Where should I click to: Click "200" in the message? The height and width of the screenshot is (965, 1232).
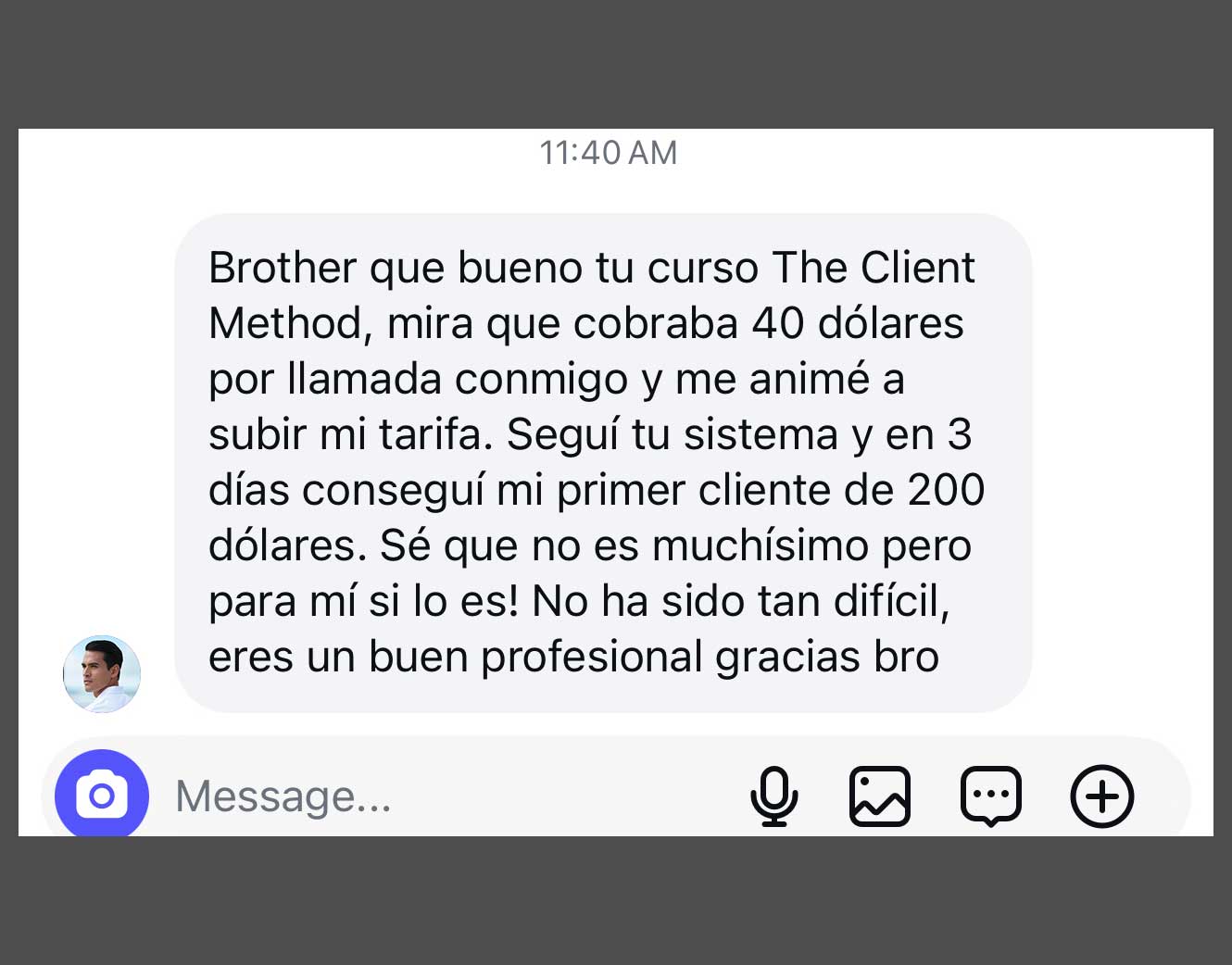(946, 490)
